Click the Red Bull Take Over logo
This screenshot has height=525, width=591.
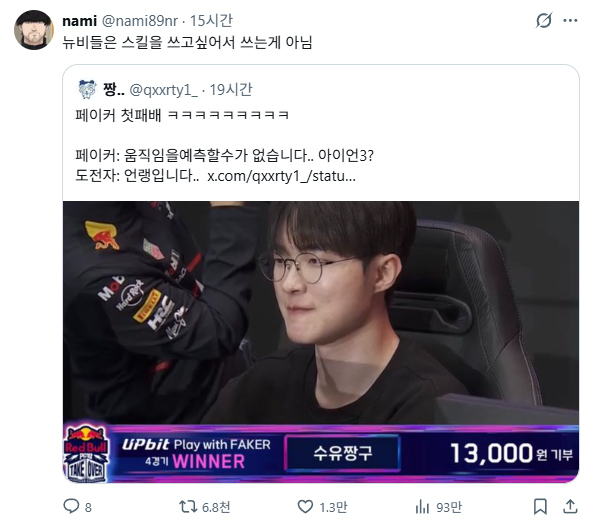click(x=86, y=453)
